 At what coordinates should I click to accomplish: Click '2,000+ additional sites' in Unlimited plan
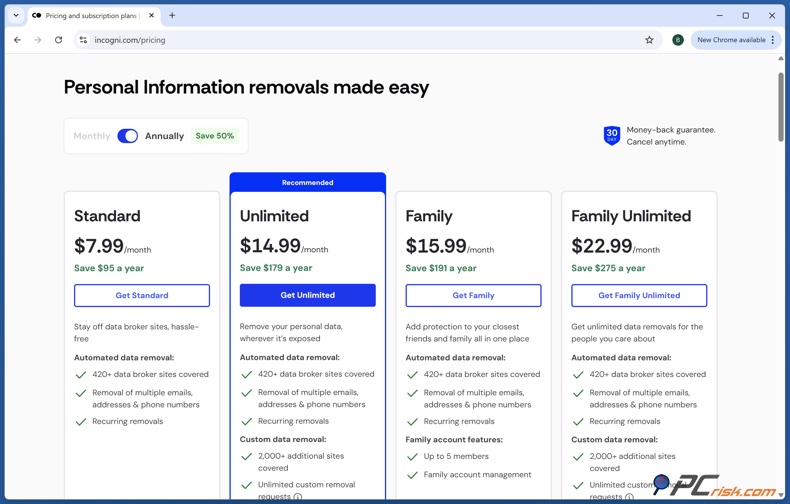(301, 456)
